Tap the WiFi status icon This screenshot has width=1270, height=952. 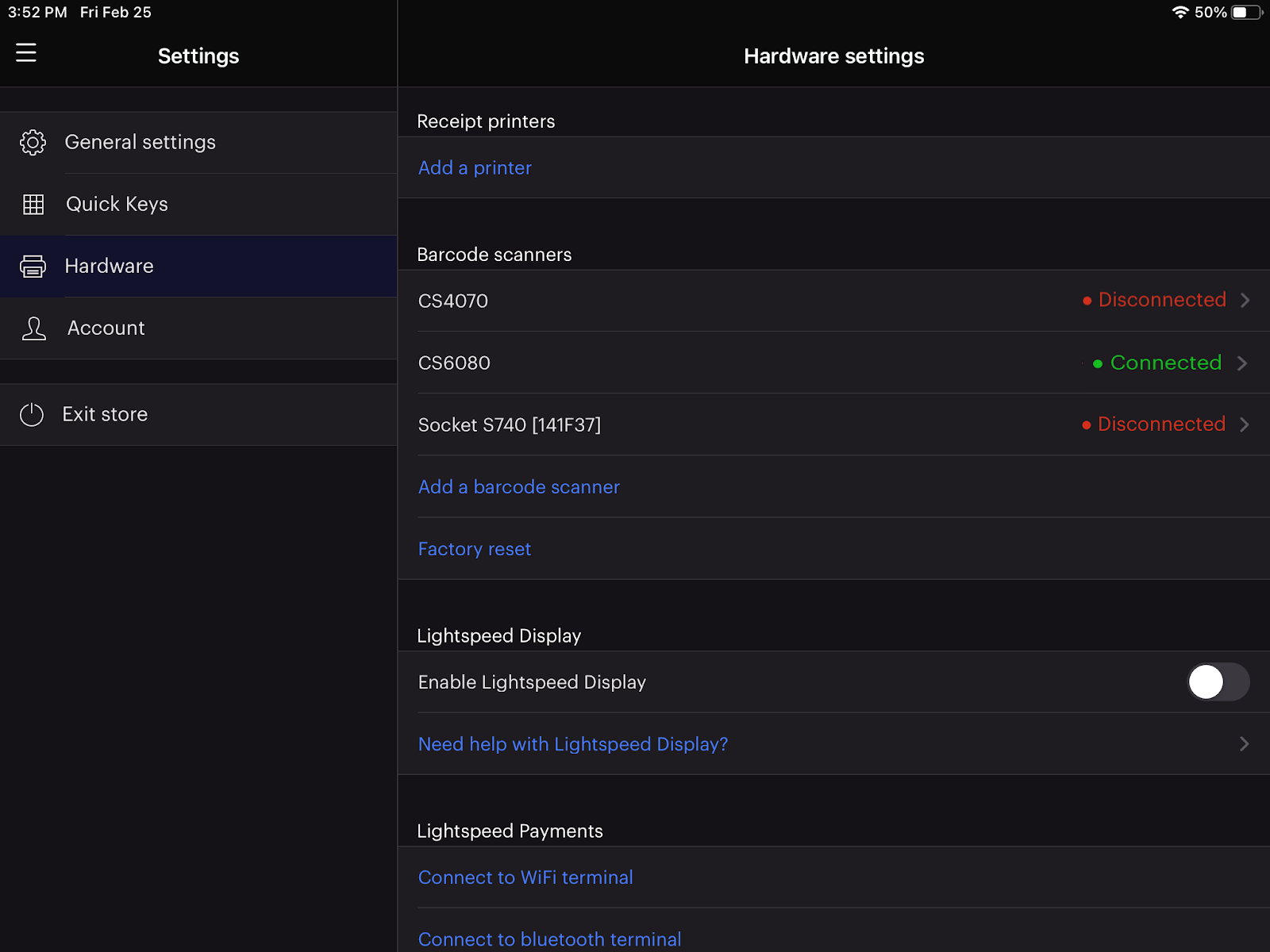(1180, 13)
